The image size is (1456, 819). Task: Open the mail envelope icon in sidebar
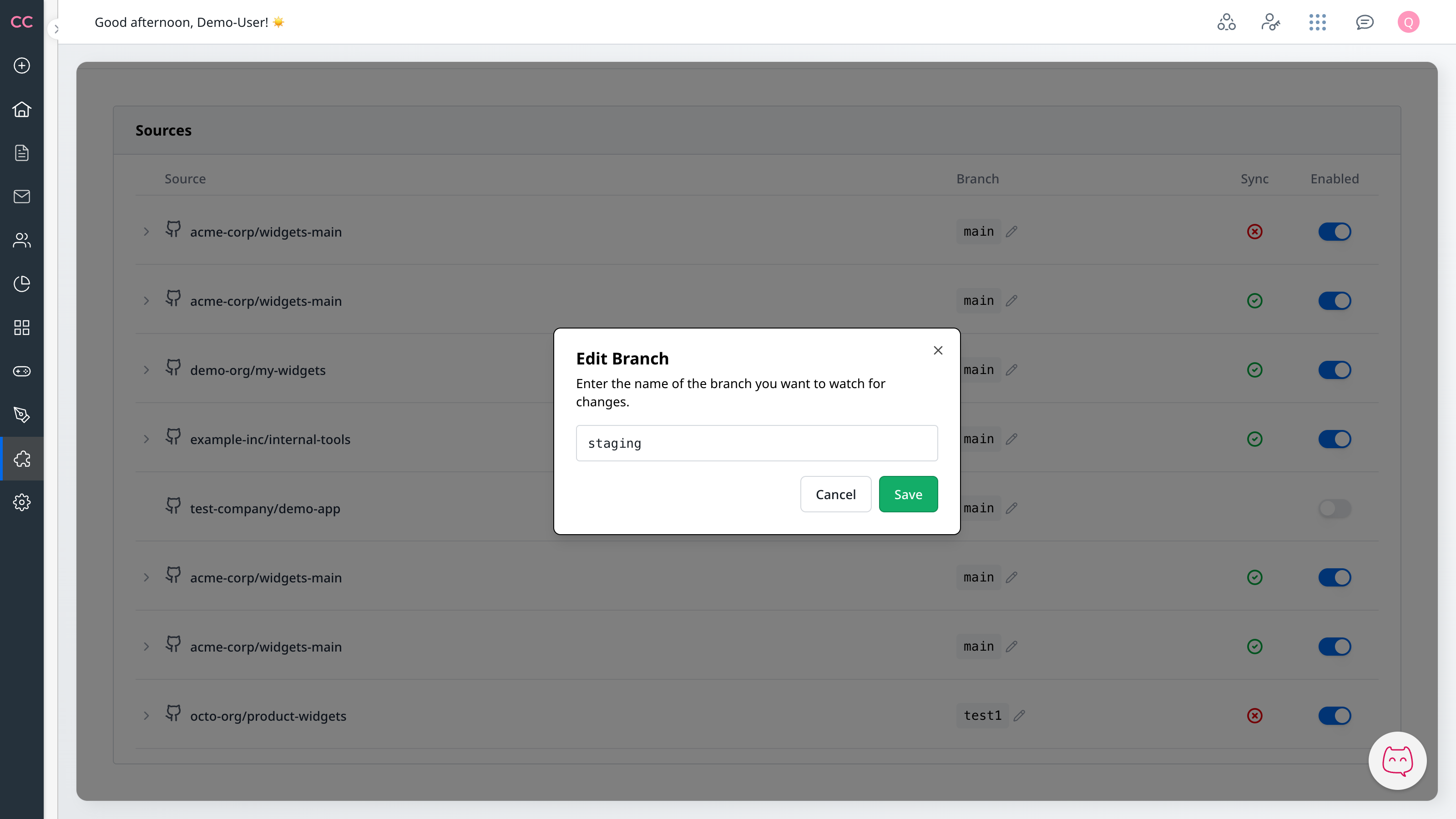point(21,197)
